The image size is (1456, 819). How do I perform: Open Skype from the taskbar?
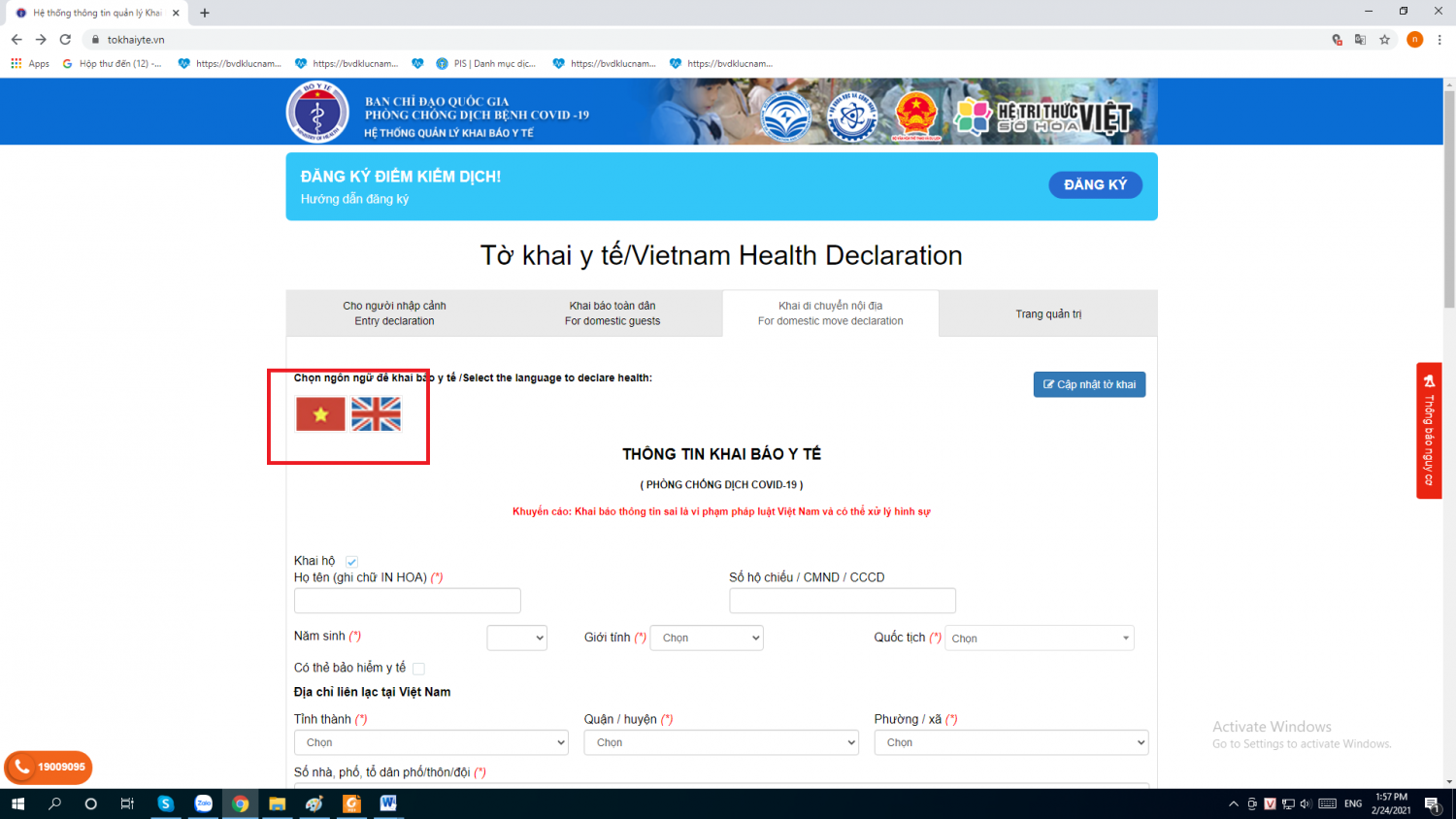[x=166, y=803]
